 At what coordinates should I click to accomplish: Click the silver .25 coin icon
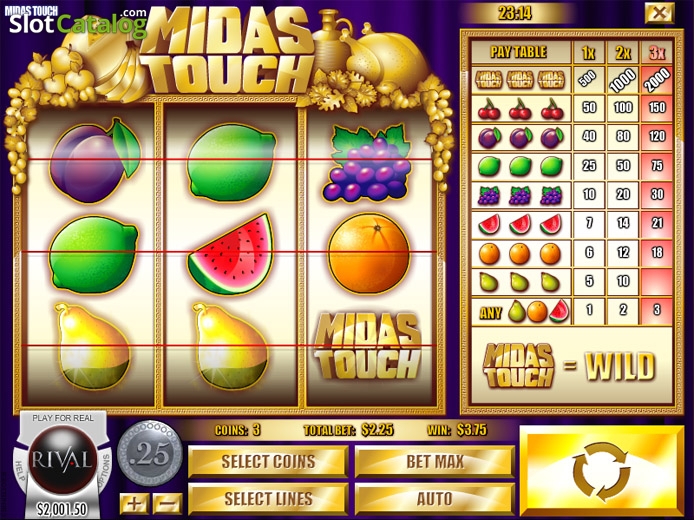pos(150,453)
